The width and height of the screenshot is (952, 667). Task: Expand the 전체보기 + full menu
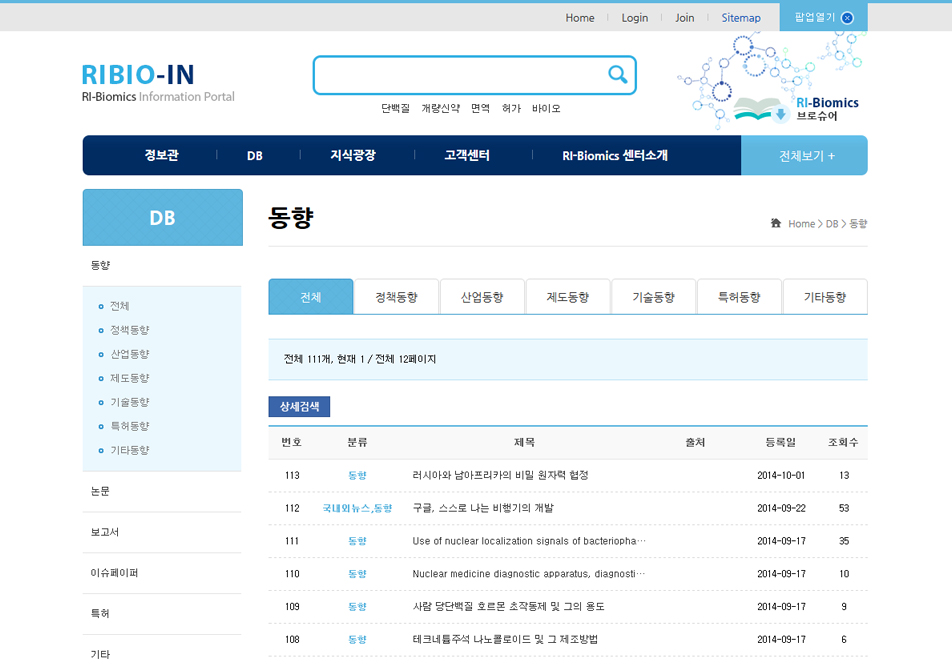point(805,156)
